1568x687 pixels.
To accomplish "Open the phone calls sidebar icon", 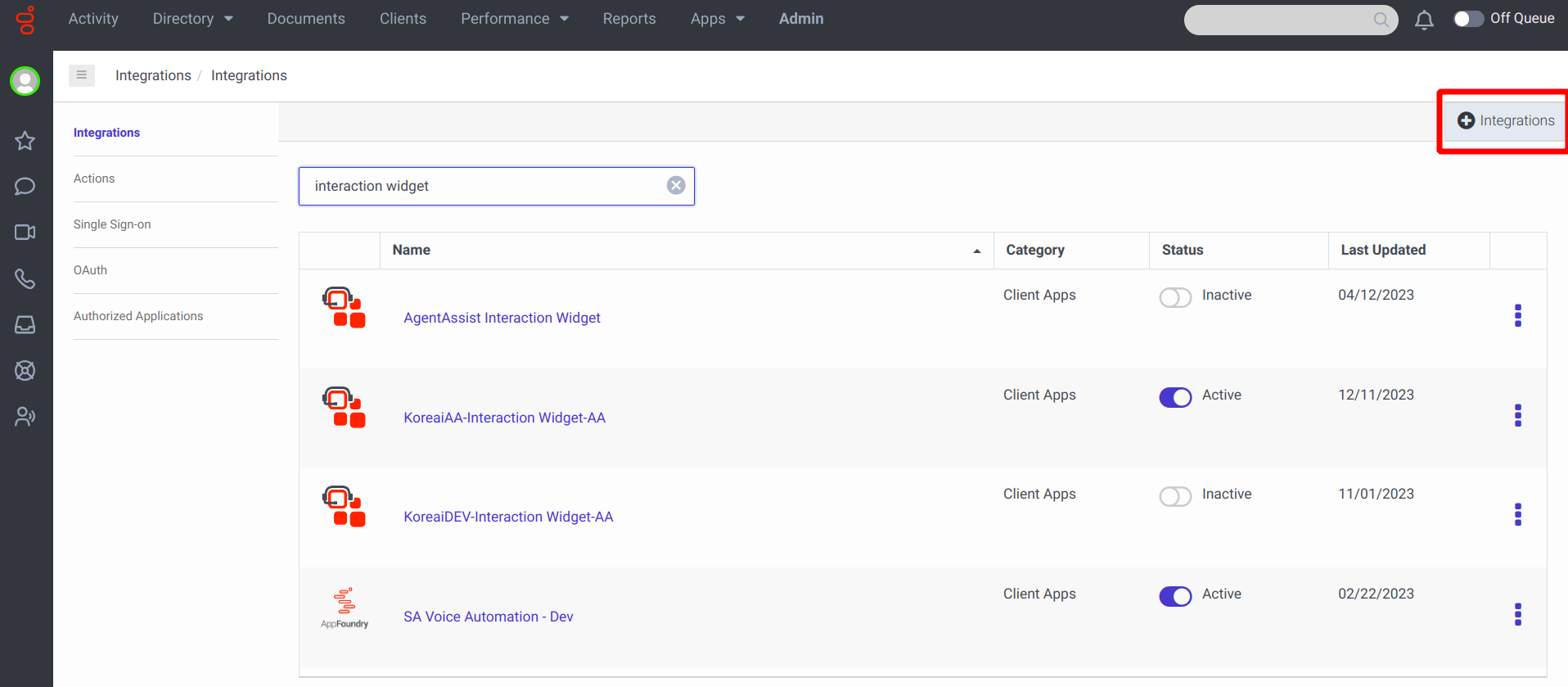I will pyautogui.click(x=25, y=279).
